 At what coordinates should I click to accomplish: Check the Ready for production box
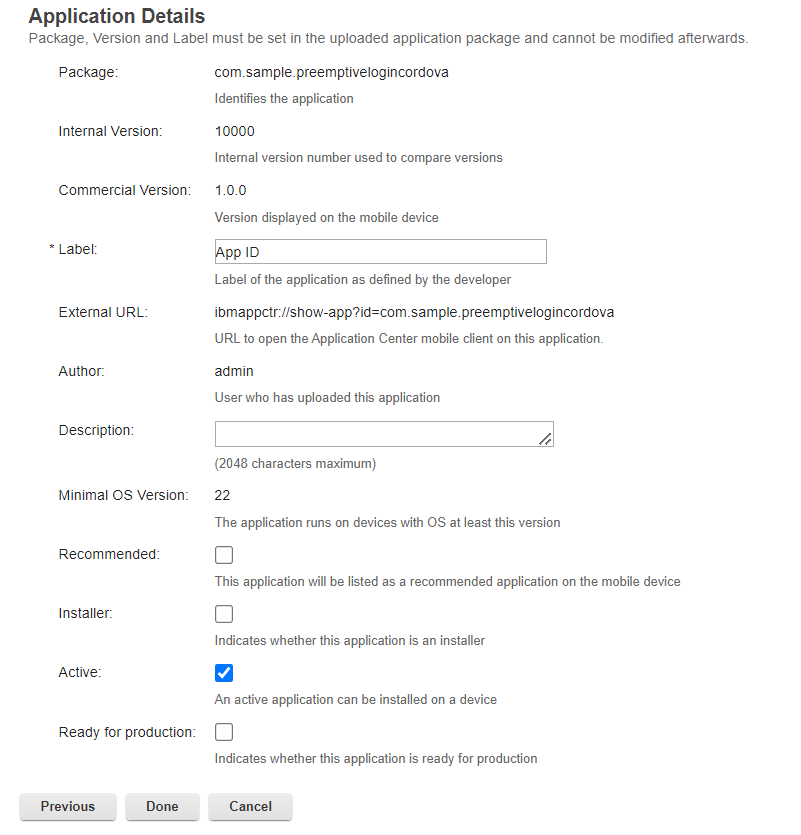(224, 732)
